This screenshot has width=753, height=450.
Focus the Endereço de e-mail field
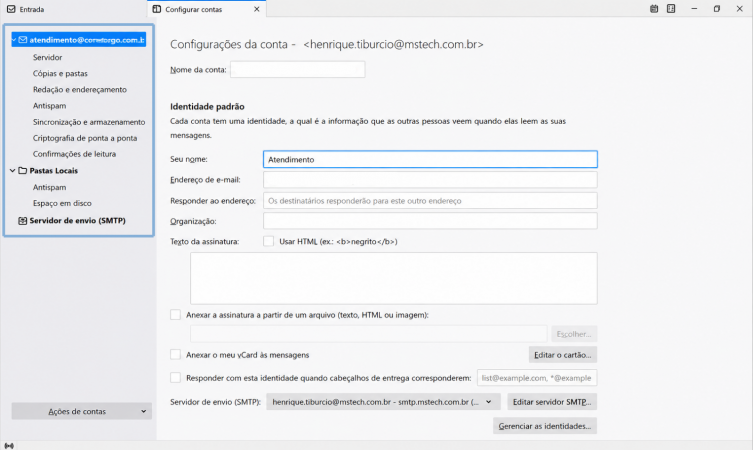[x=430, y=180]
